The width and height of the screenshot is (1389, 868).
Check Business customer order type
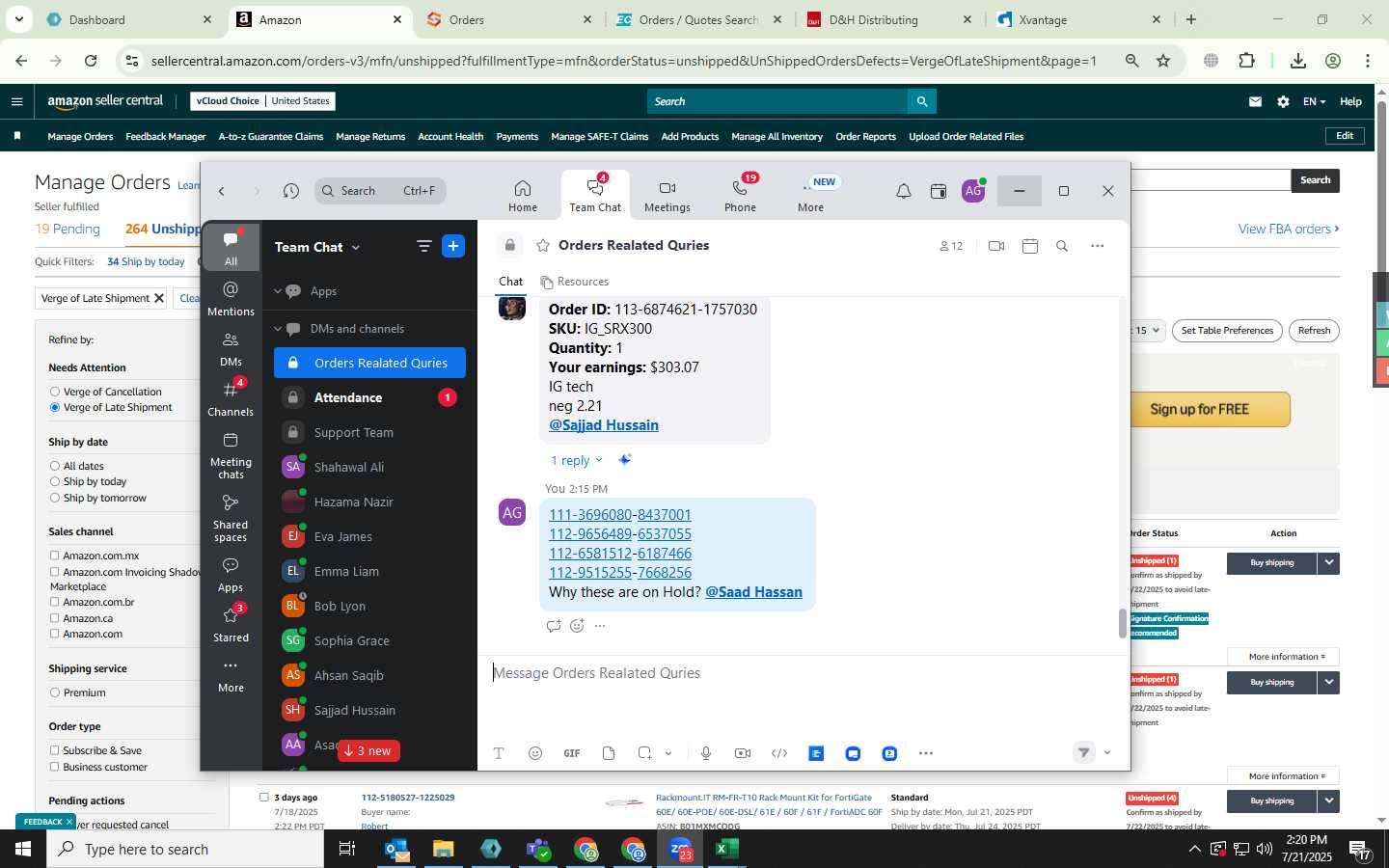point(55,767)
